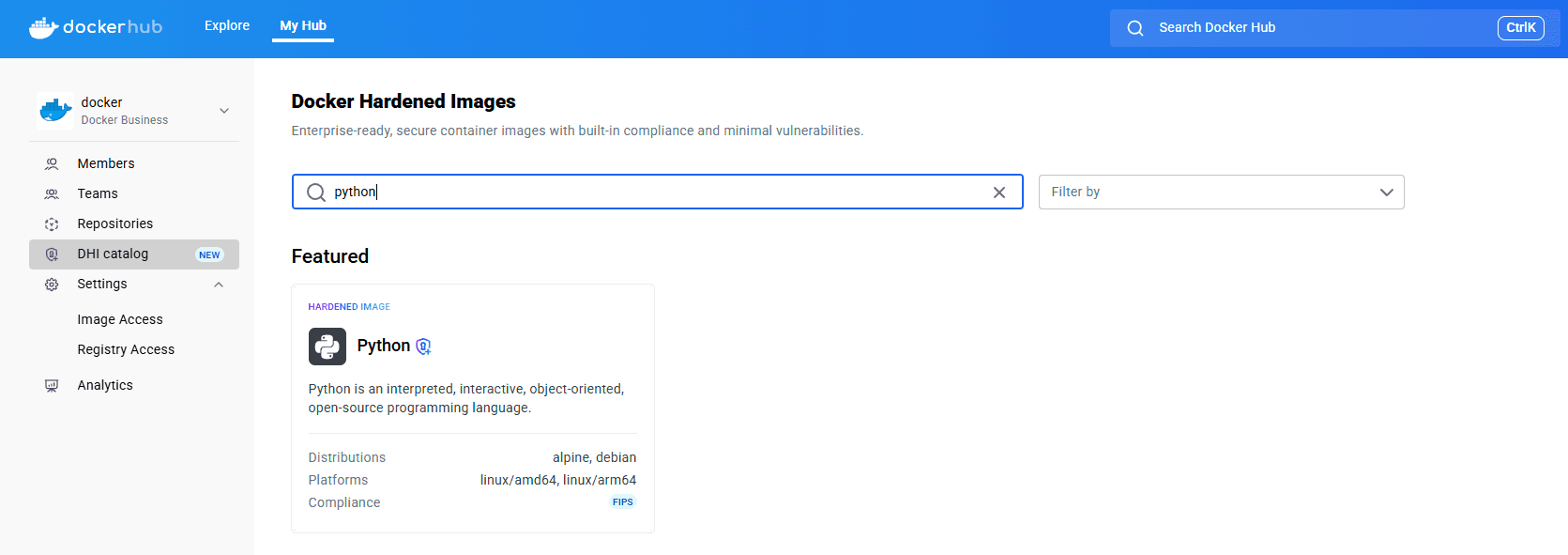Clear the python search text with X

pos(998,193)
